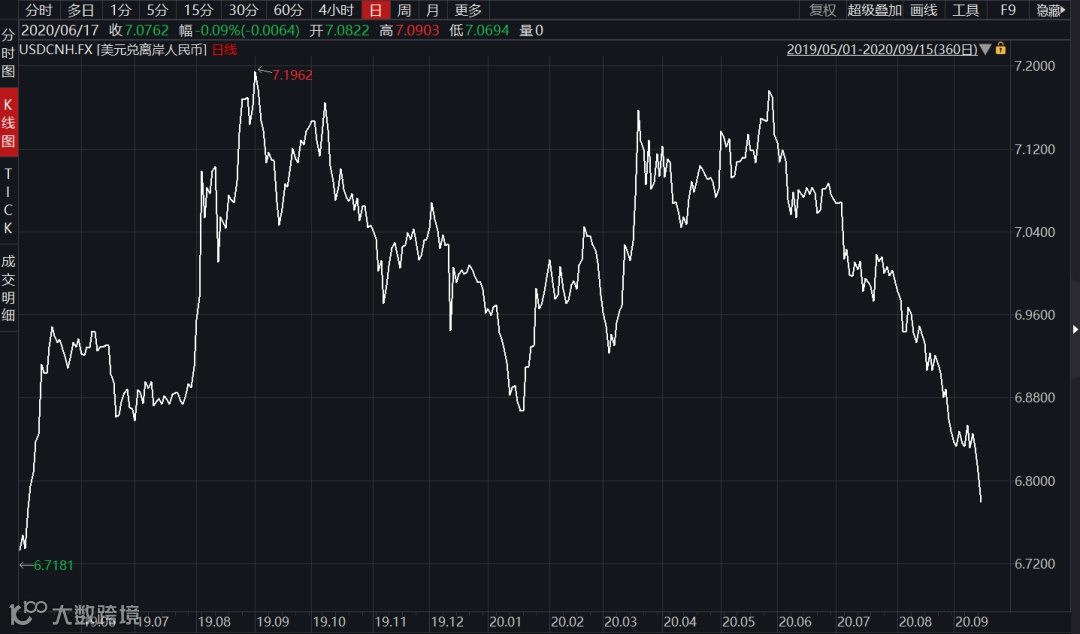Click the 20.06 date axis label

795,622
